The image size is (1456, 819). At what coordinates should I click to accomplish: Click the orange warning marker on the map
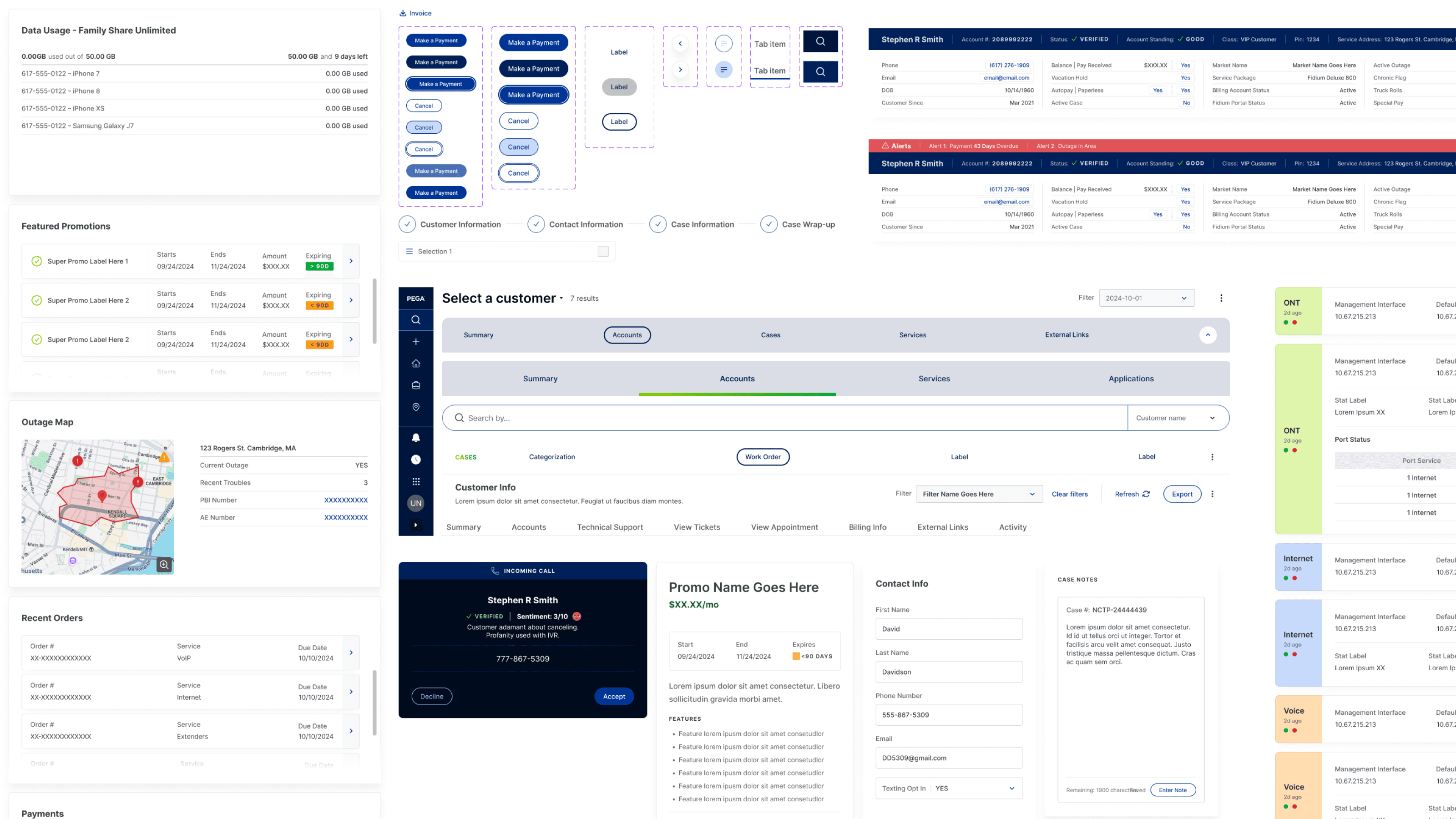164,457
